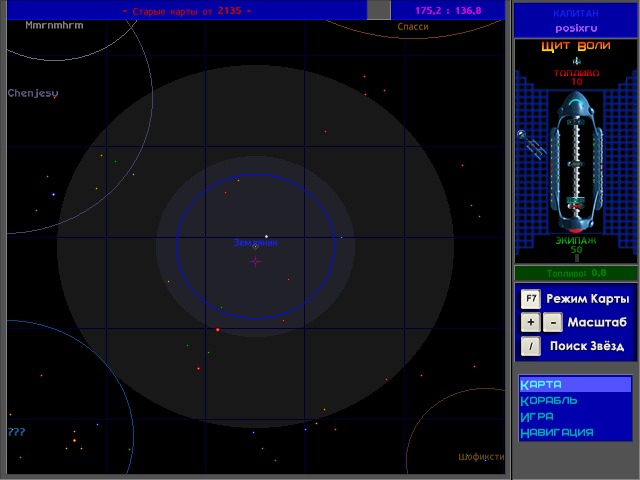Click the purple crosshair cursor on the map
Image resolution: width=640 pixels, height=480 pixels.
click(256, 261)
